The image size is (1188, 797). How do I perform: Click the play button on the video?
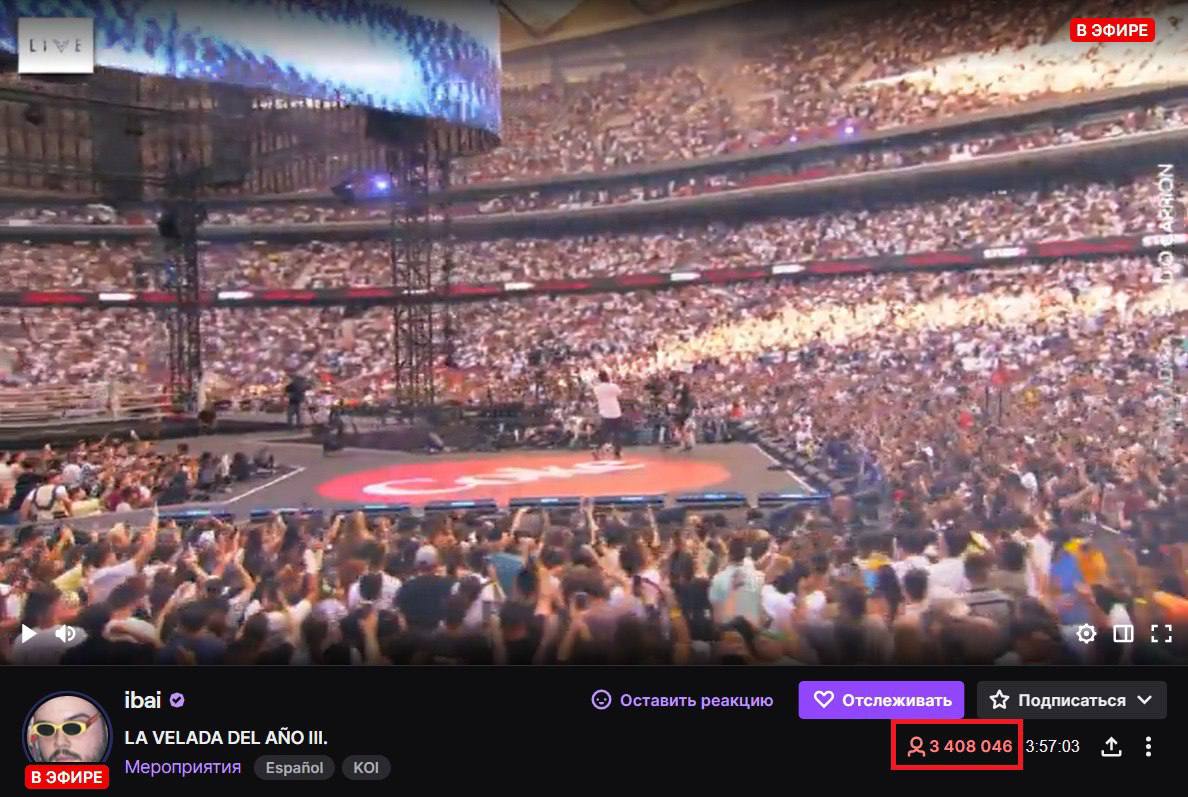(x=29, y=633)
